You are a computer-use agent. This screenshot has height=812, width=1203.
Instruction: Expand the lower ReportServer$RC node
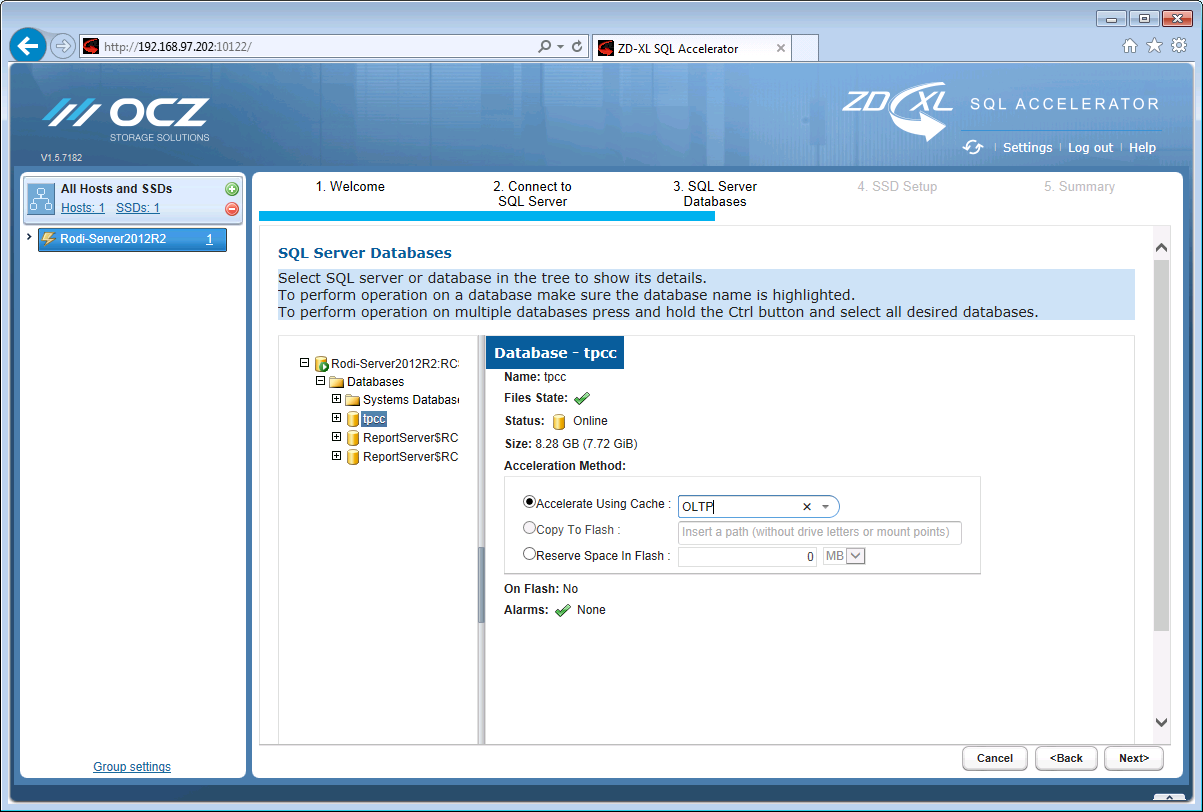tap(336, 456)
